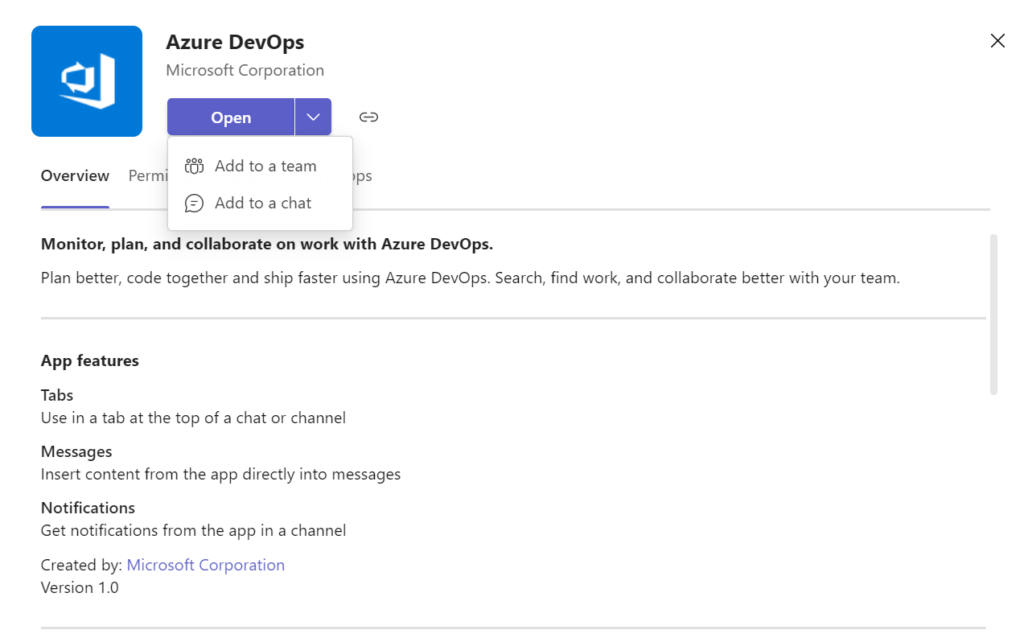
Task: Click the gray Microsoft Corporation publisher subtitle
Action: coord(245,70)
